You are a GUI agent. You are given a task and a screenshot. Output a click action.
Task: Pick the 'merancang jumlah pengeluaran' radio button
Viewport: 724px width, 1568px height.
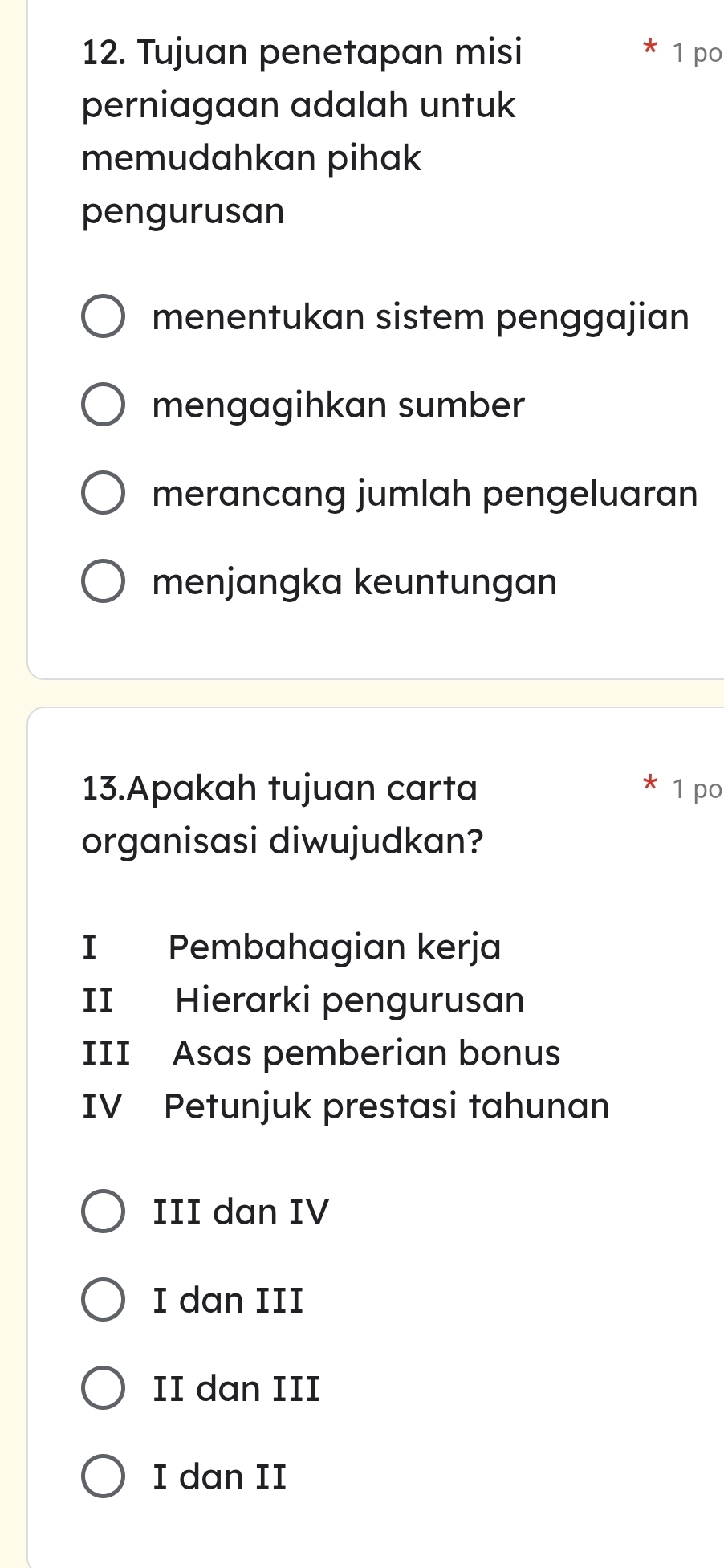tap(103, 494)
